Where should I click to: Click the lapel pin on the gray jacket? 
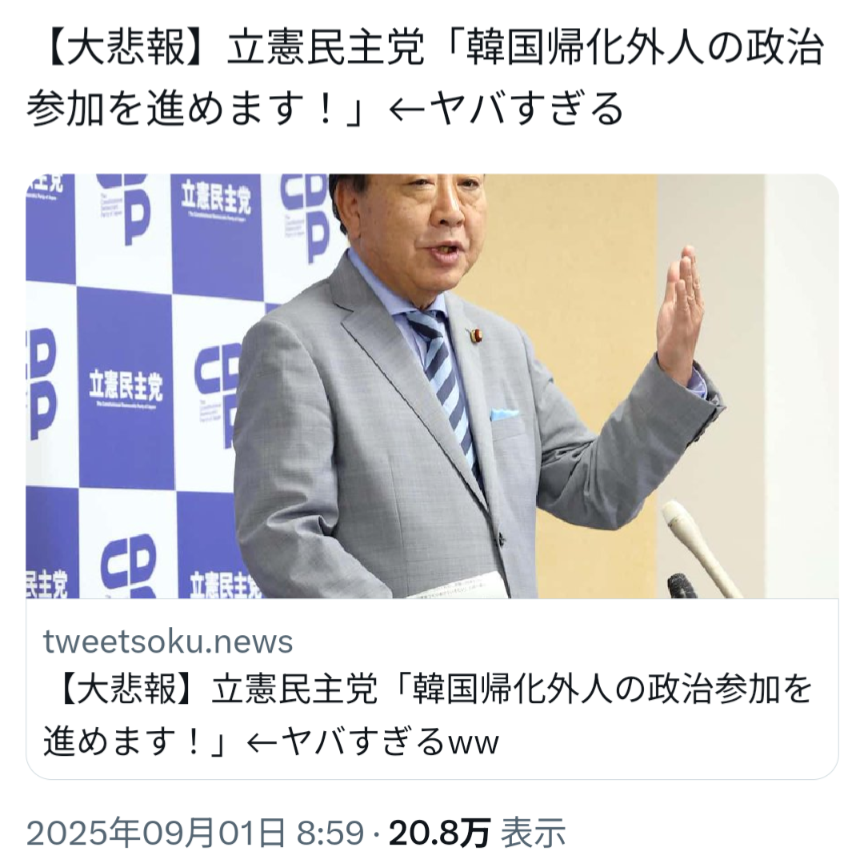click(474, 334)
